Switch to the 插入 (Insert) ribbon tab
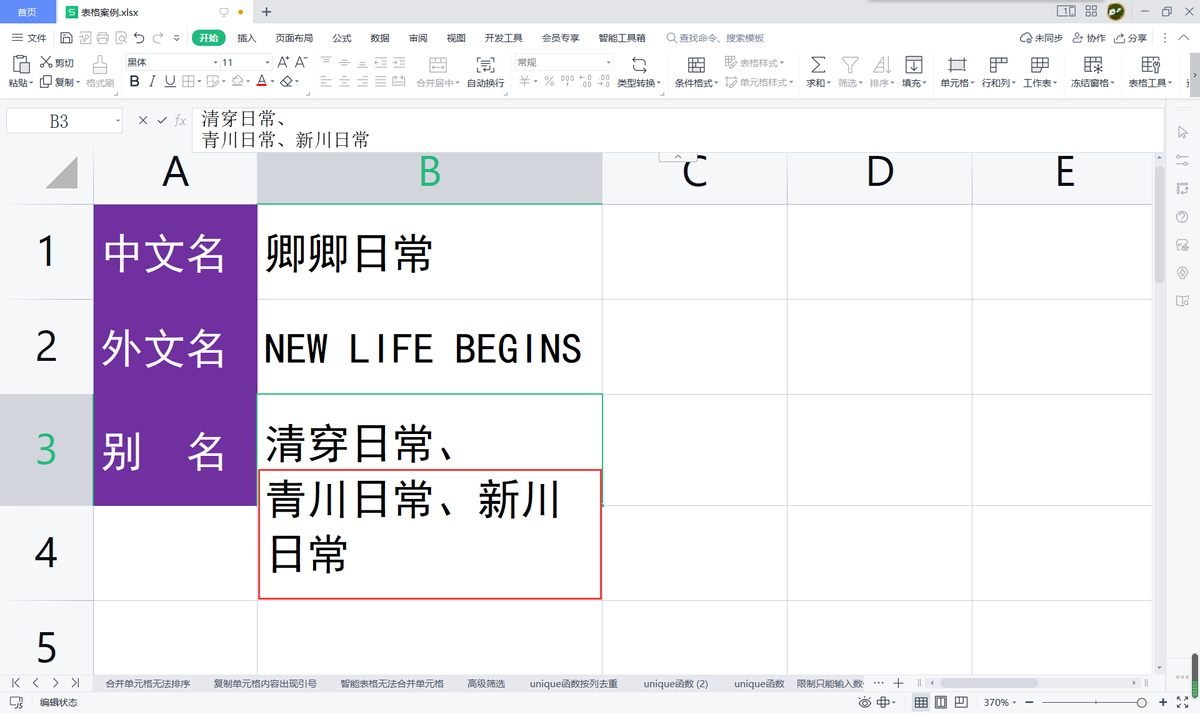 click(x=247, y=38)
